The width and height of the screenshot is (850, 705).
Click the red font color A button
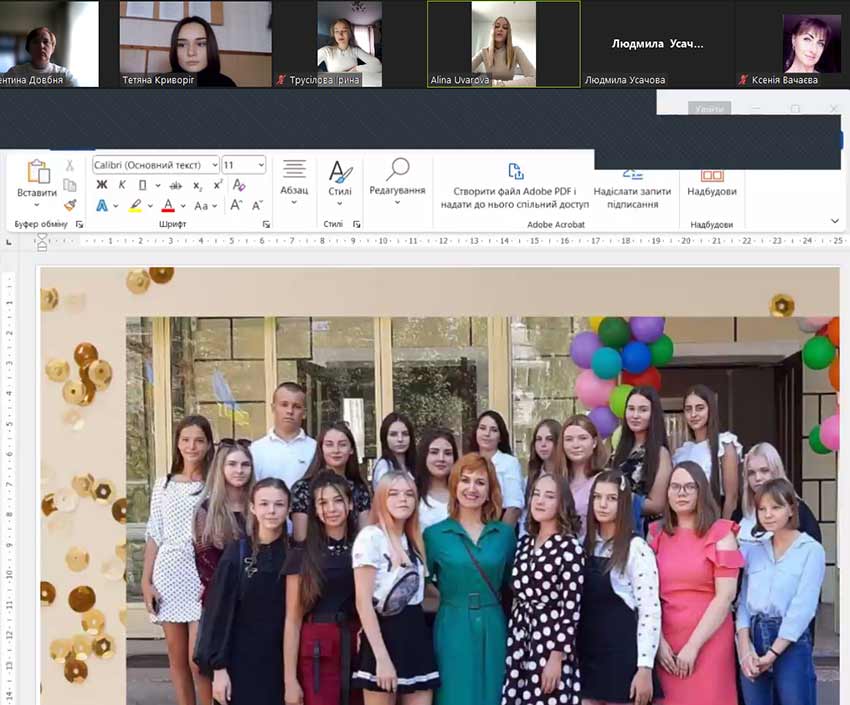pyautogui.click(x=167, y=206)
